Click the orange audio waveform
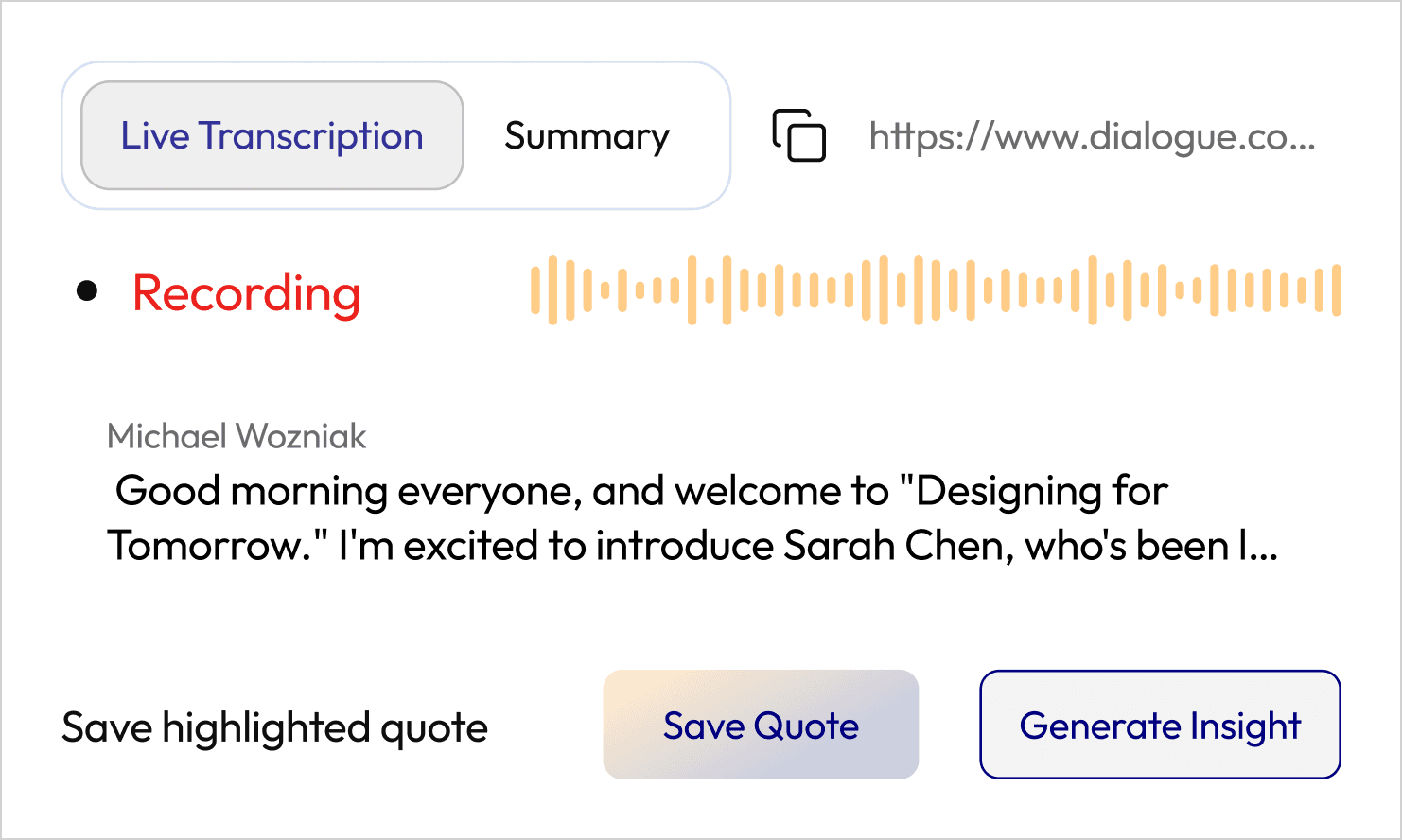 pyautogui.click(x=936, y=289)
